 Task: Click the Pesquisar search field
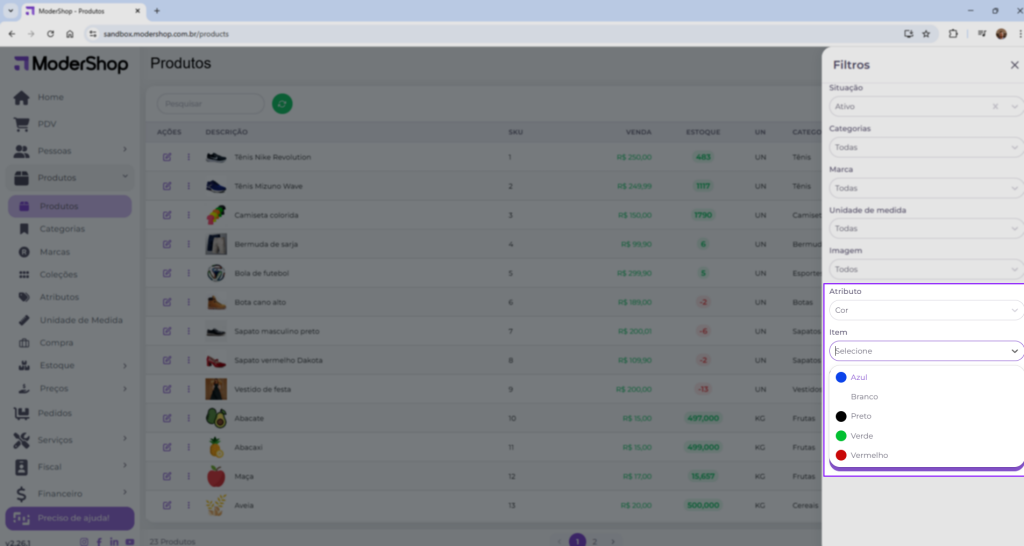pyautogui.click(x=210, y=104)
